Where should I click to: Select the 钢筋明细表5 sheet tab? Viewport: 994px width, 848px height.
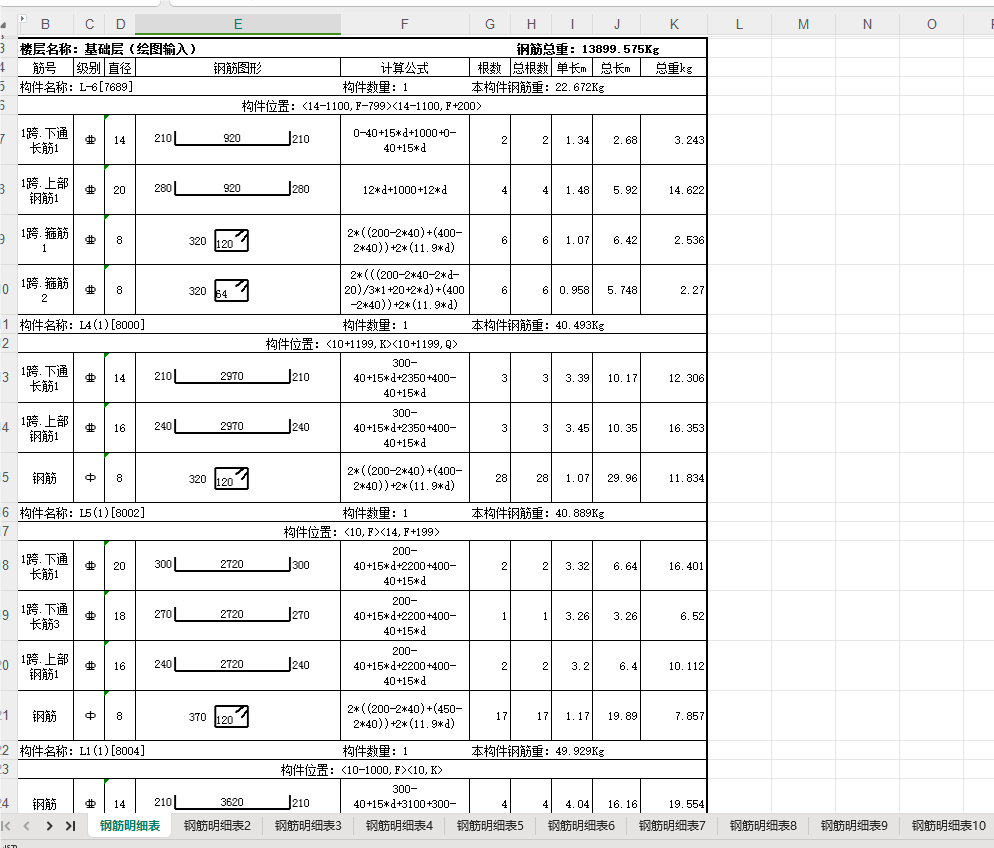point(490,826)
